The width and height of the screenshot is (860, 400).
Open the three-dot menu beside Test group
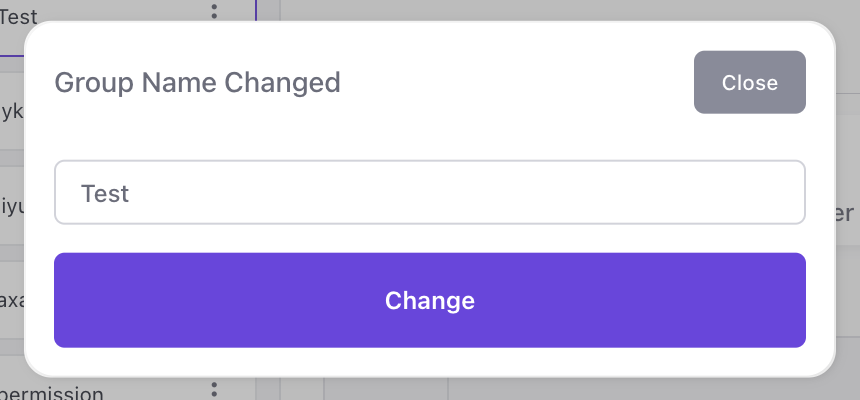pos(214,12)
